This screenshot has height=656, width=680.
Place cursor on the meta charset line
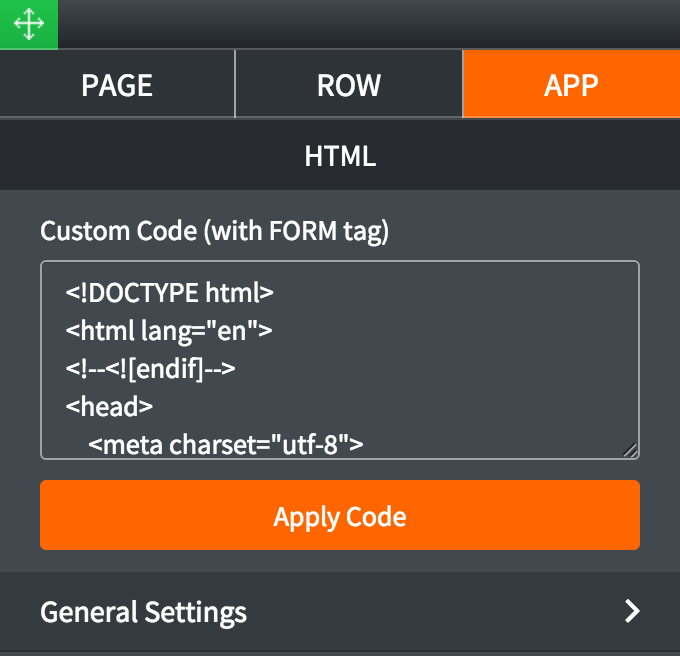(x=226, y=445)
